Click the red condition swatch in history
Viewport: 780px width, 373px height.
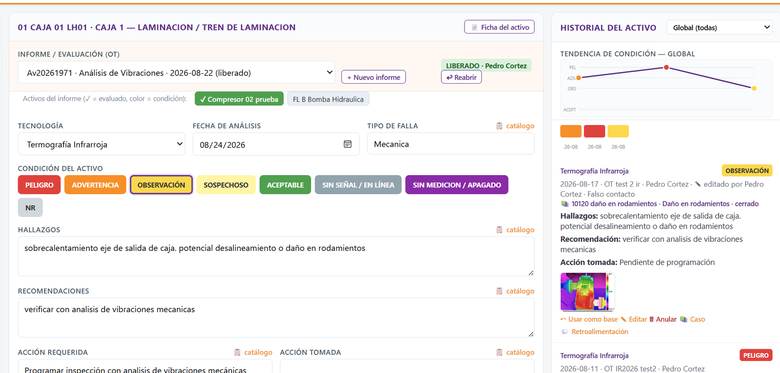coord(594,131)
